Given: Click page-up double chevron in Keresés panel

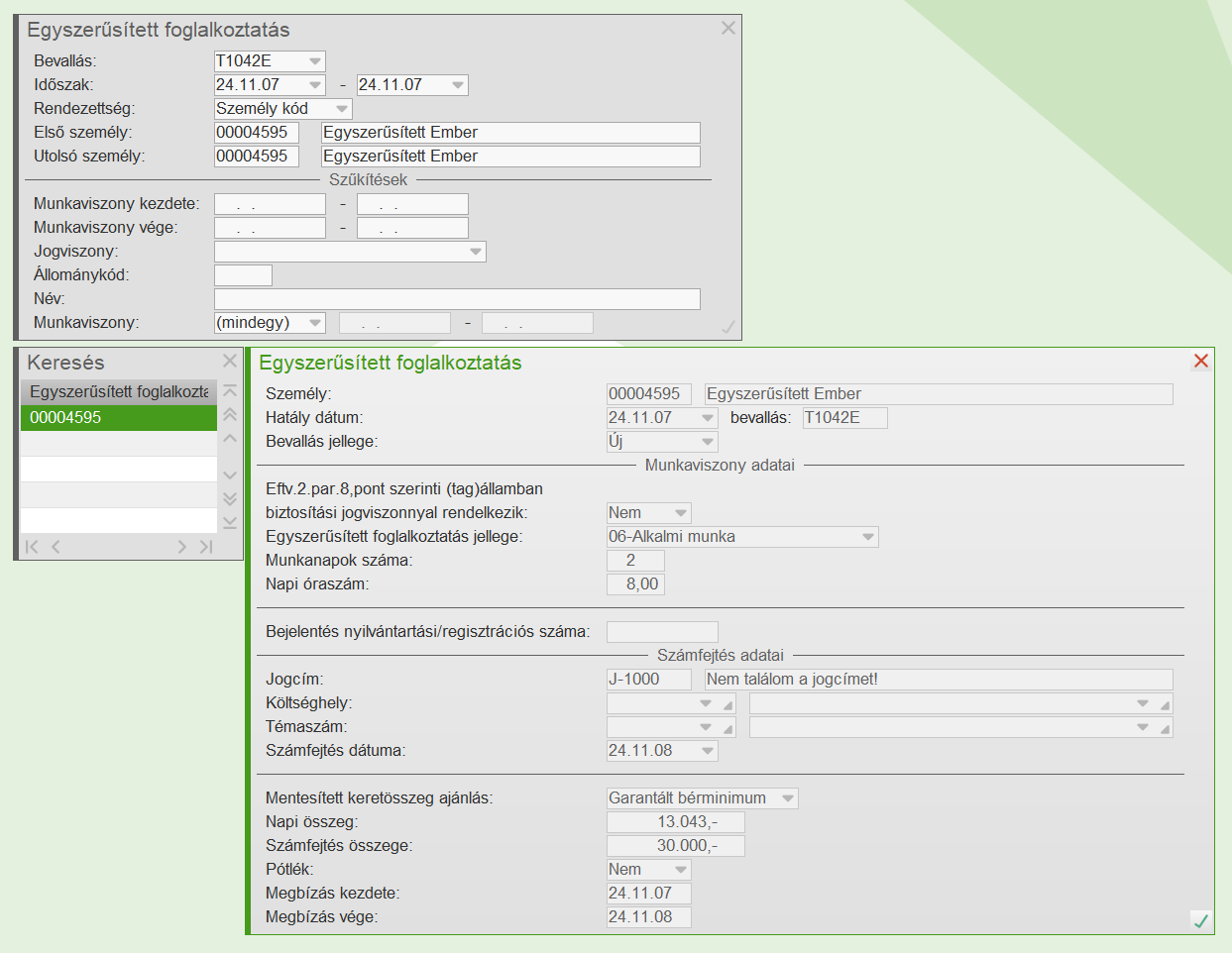Looking at the screenshot, I should 230,415.
